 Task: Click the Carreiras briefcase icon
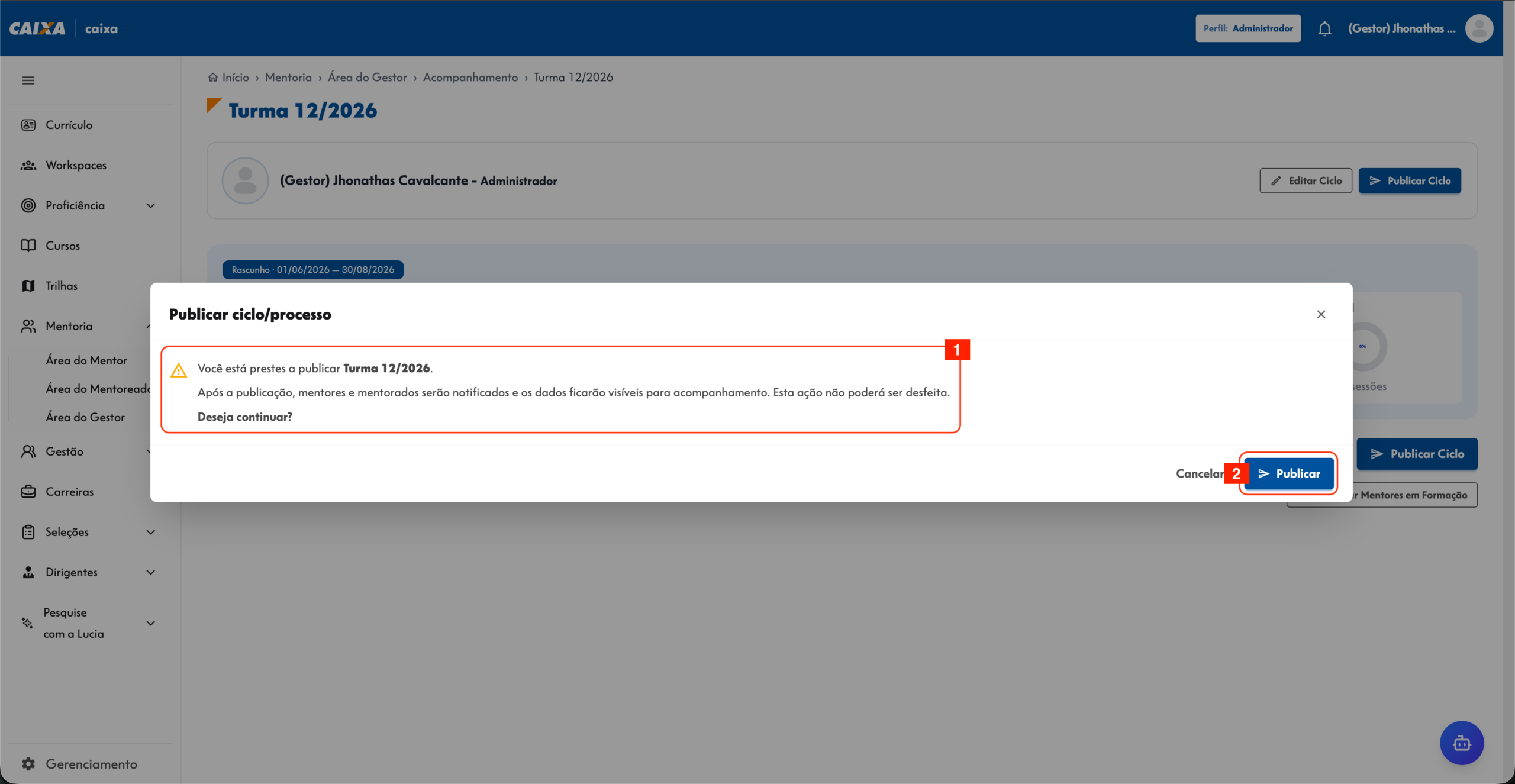tap(28, 492)
